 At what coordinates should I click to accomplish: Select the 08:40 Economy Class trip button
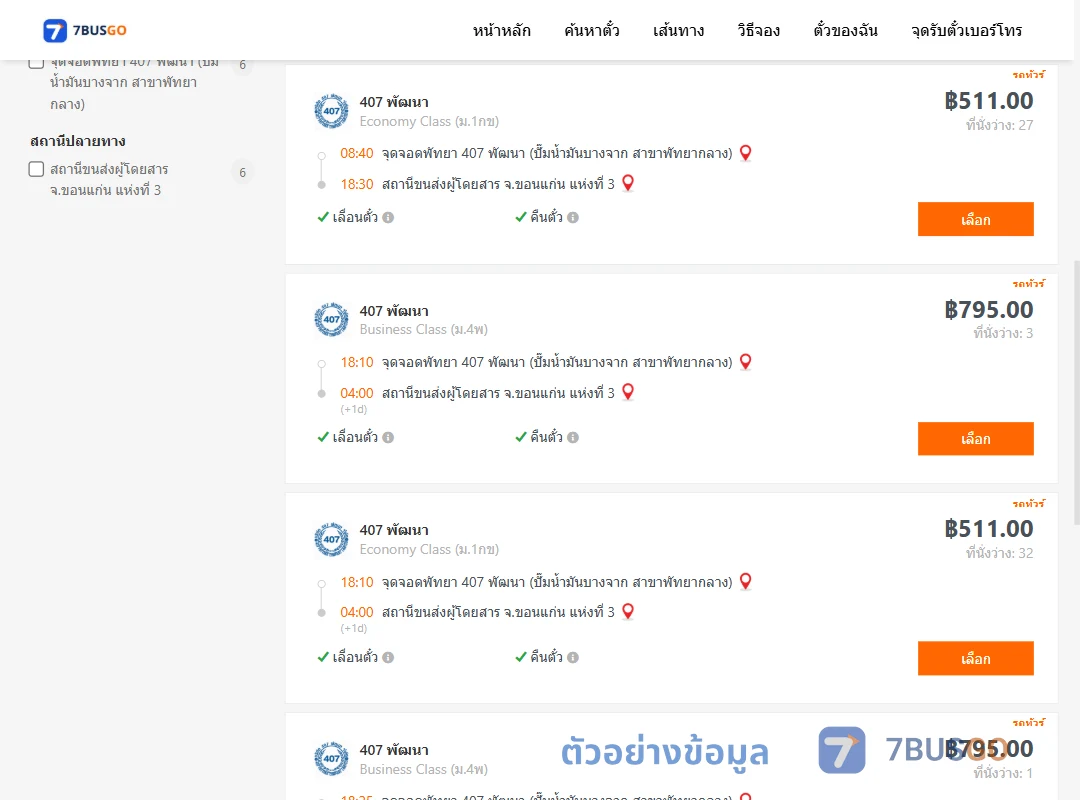[975, 219]
